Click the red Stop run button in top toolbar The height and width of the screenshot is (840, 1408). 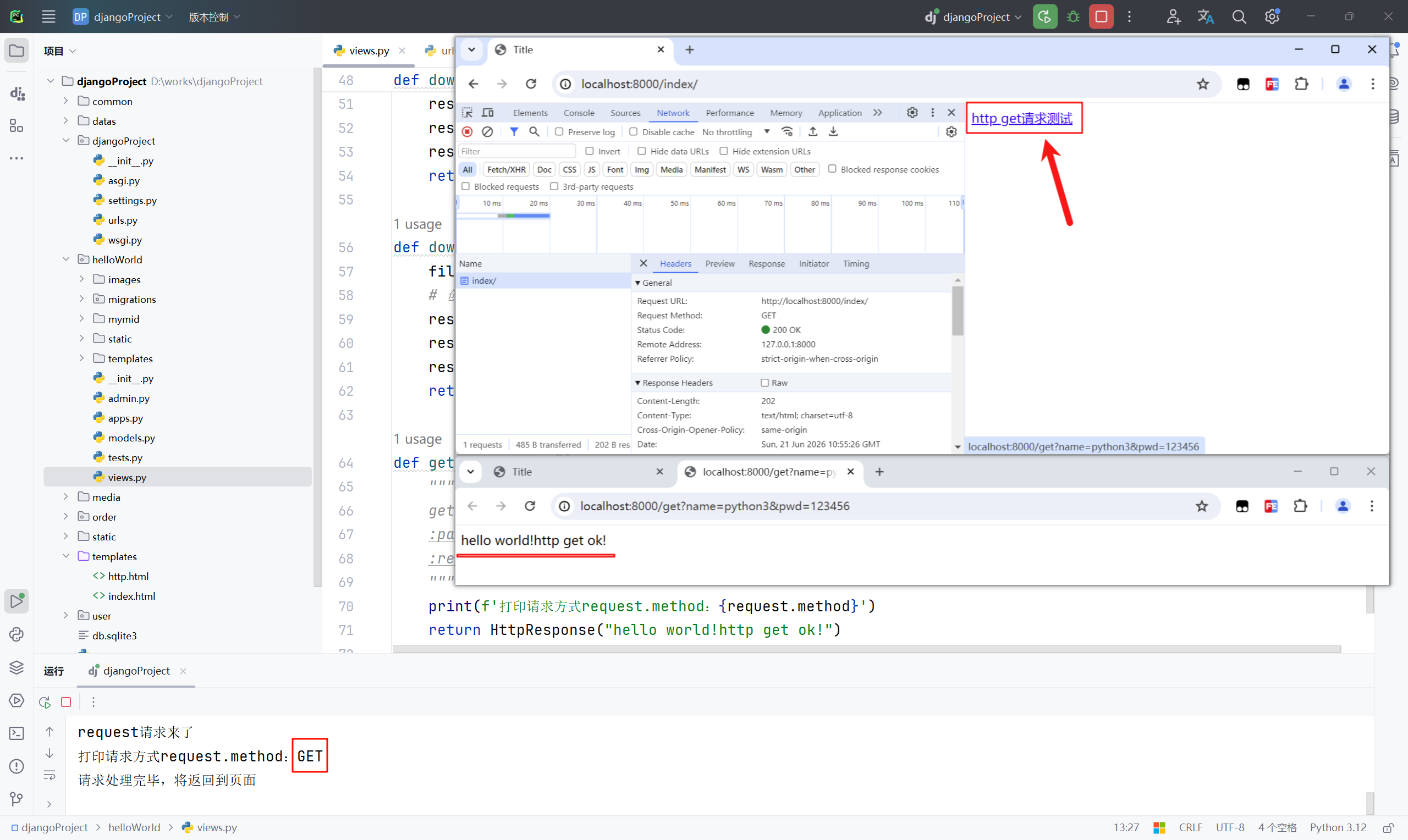pos(1101,17)
